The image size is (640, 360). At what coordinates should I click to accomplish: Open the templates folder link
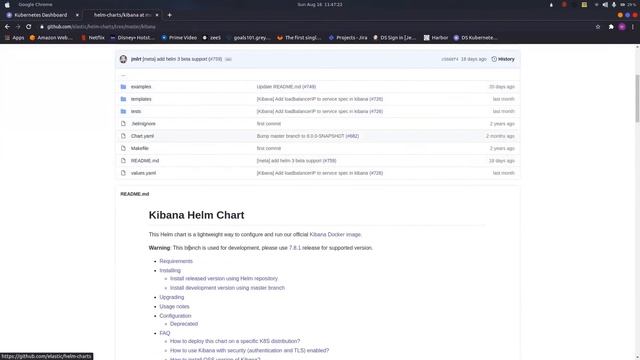pos(141,99)
